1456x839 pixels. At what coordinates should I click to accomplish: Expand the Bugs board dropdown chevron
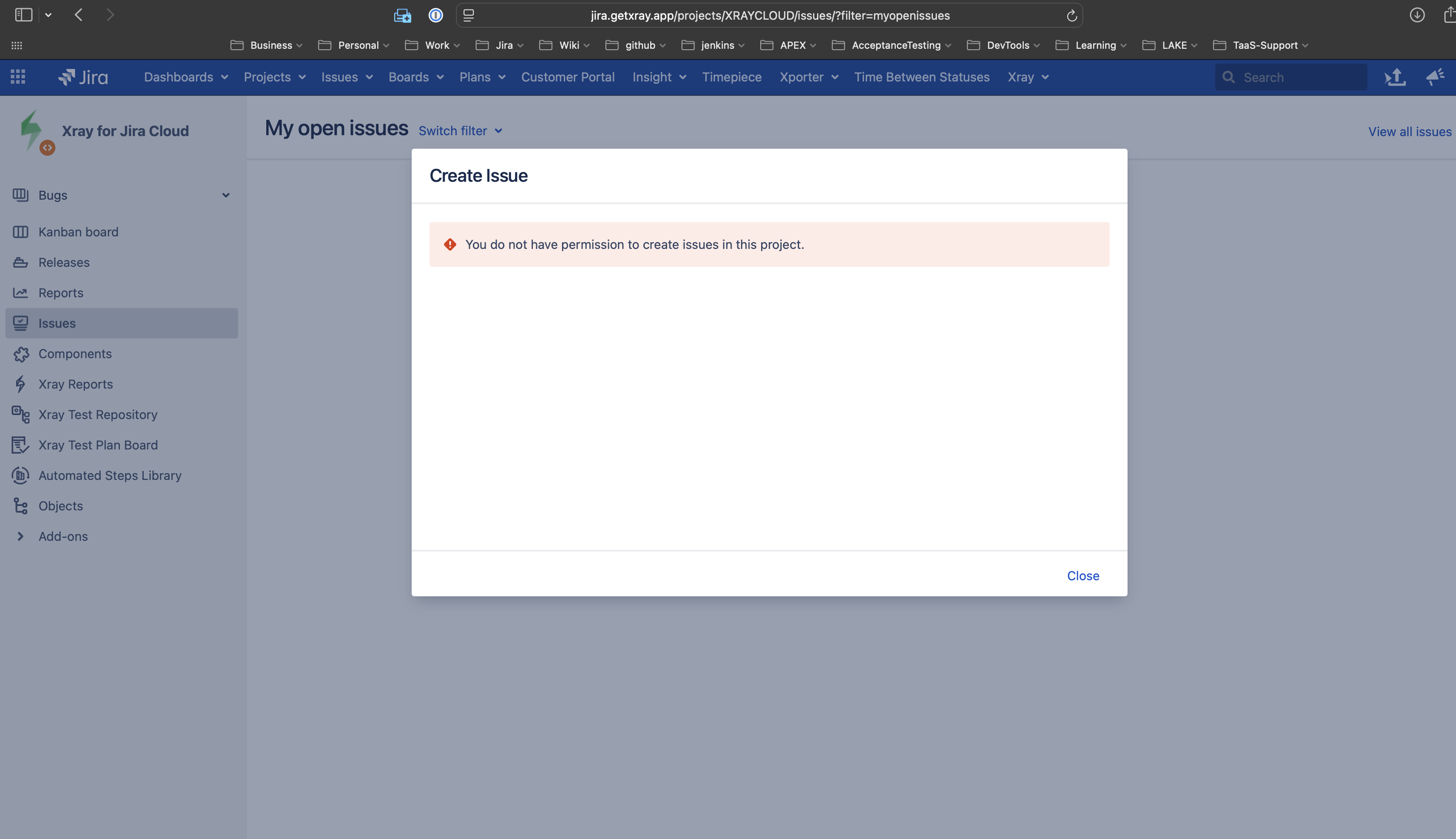tap(226, 195)
